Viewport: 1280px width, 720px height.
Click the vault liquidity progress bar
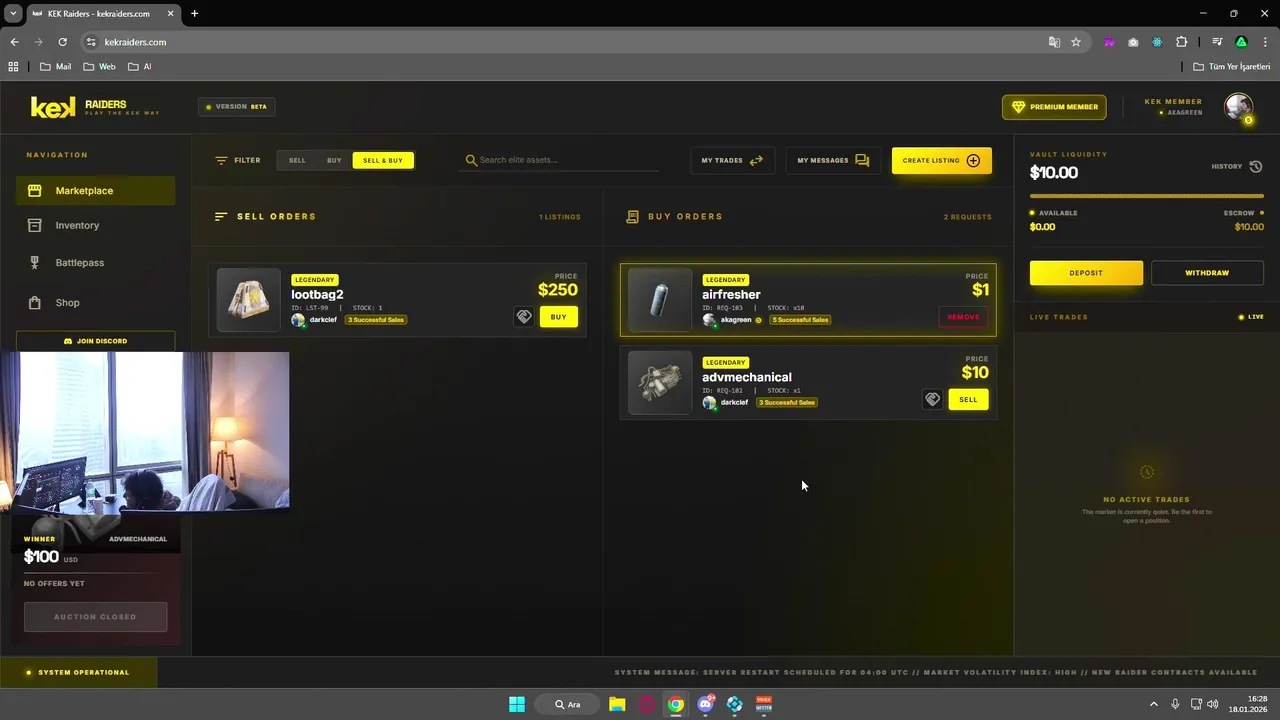coord(1147,196)
